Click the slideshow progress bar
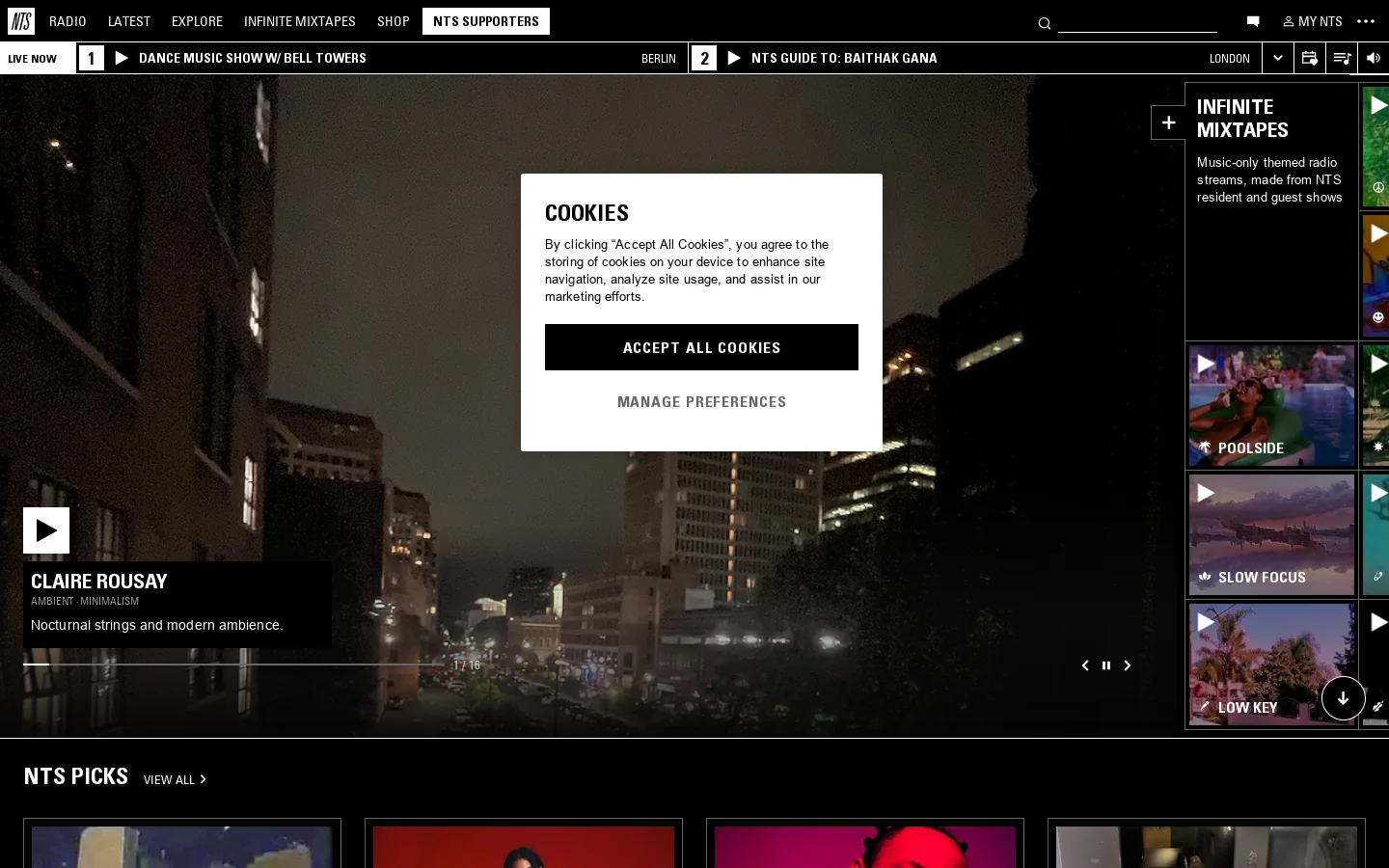Screen dimensions: 1389x868 click(x=233, y=665)
